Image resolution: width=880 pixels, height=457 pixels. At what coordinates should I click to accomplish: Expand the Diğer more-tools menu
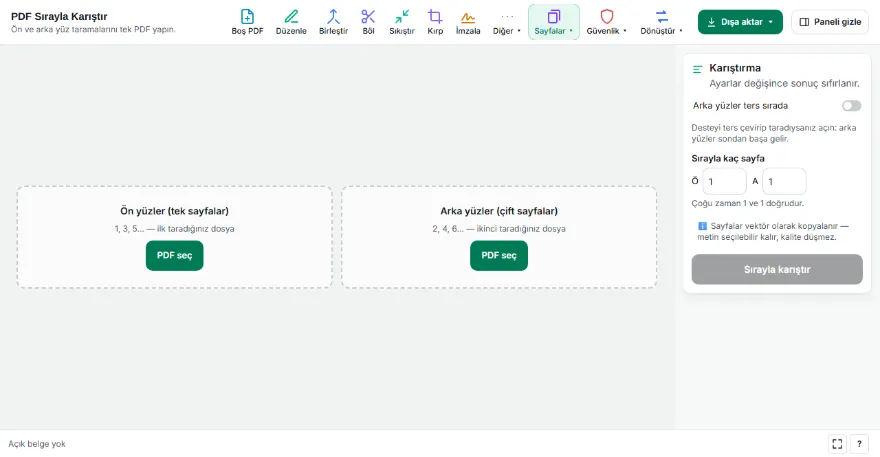[x=507, y=22]
